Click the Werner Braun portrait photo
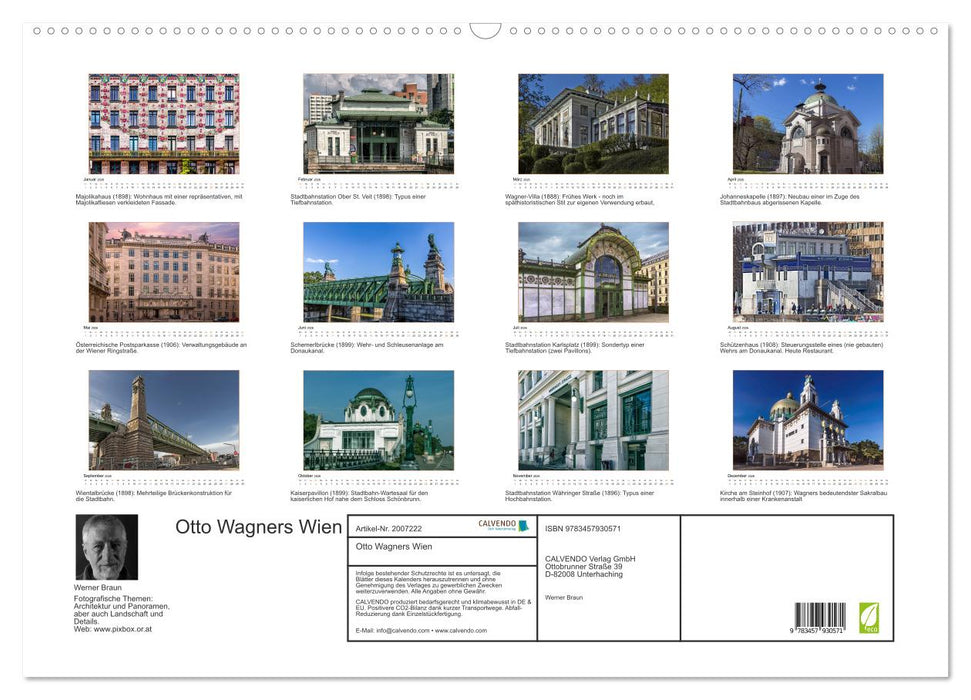 [109, 548]
